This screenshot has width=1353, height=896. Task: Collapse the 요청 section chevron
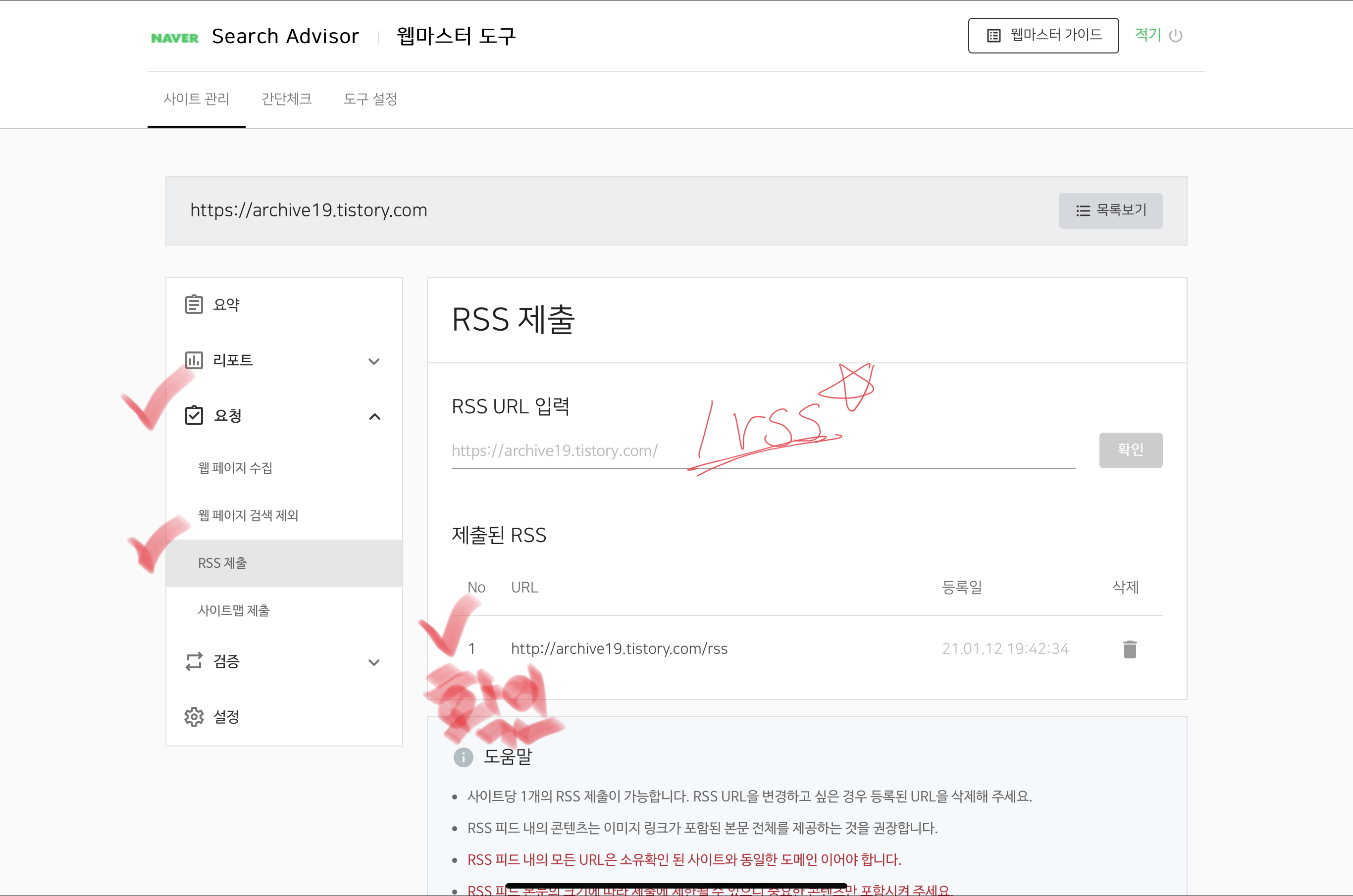tap(374, 417)
